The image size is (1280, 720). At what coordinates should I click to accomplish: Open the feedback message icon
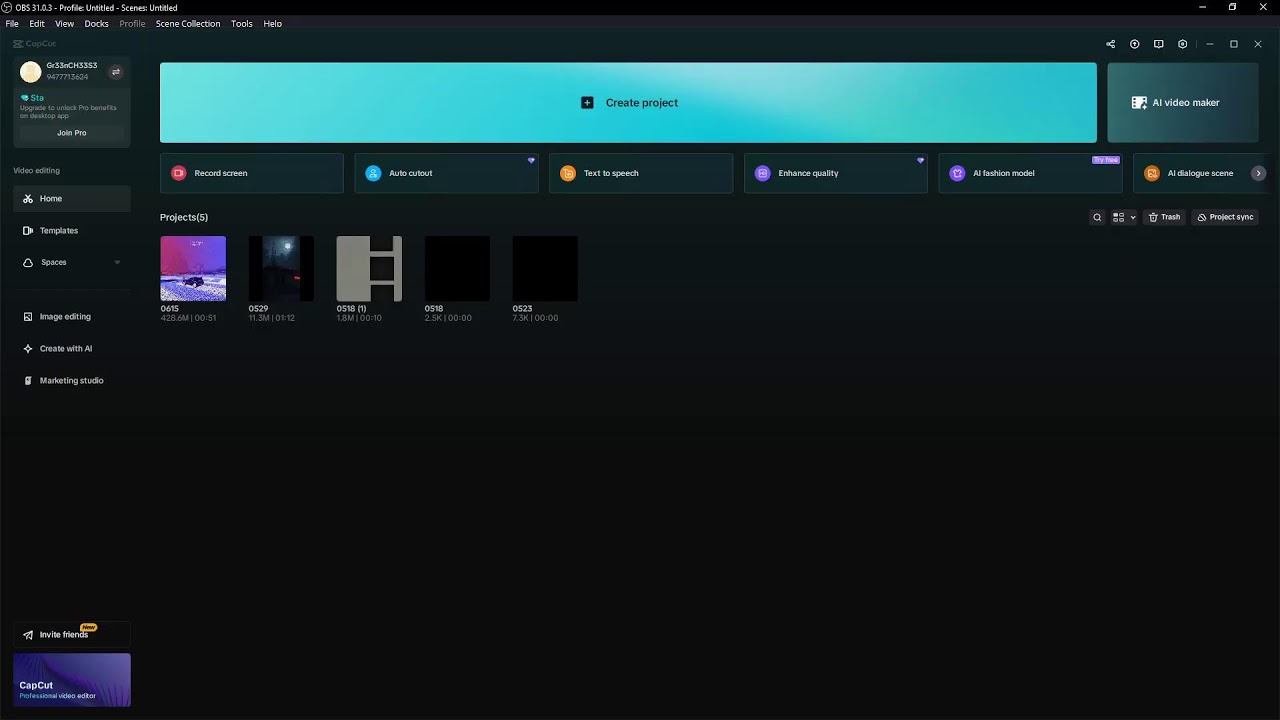click(x=1158, y=44)
